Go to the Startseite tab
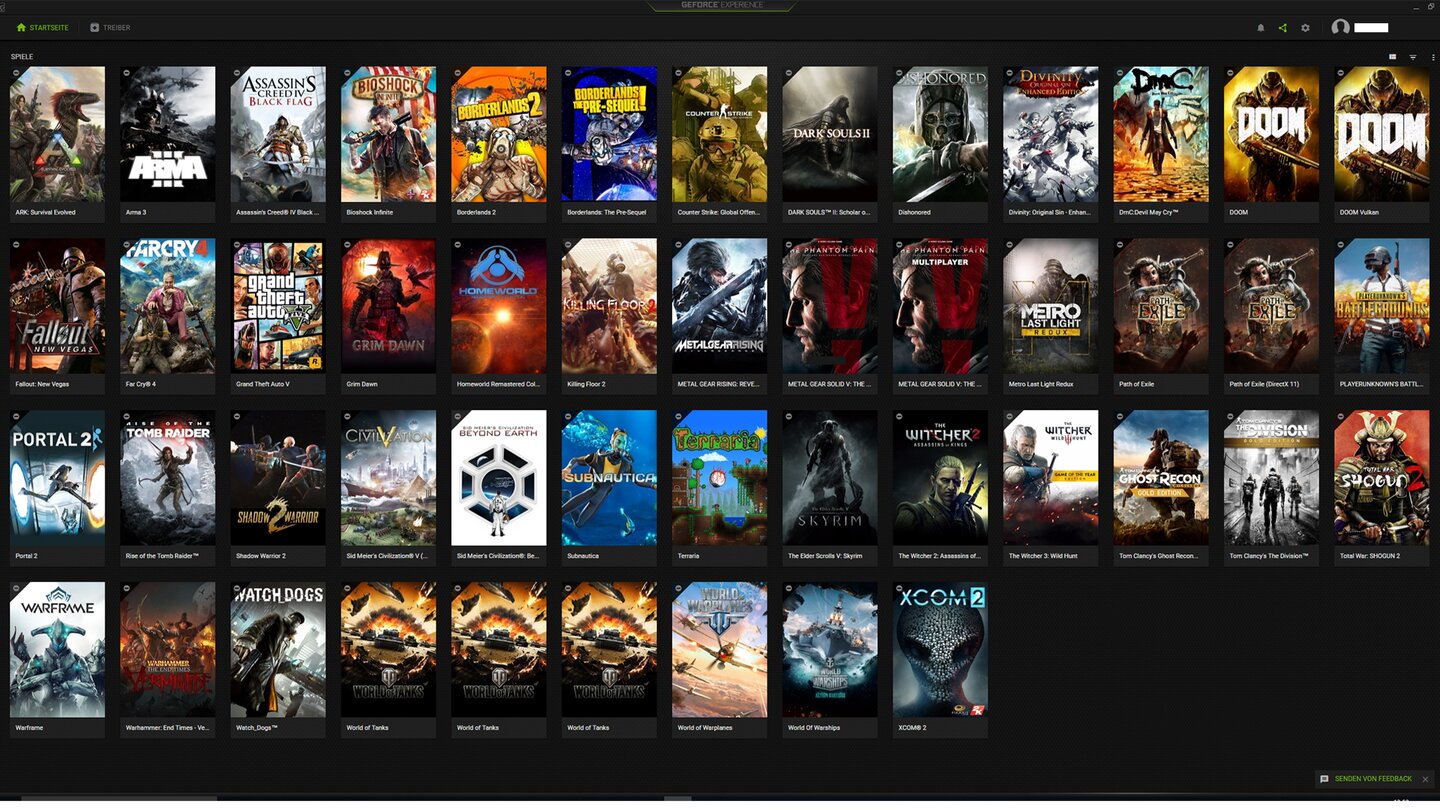The width and height of the screenshot is (1440, 810). tap(43, 28)
